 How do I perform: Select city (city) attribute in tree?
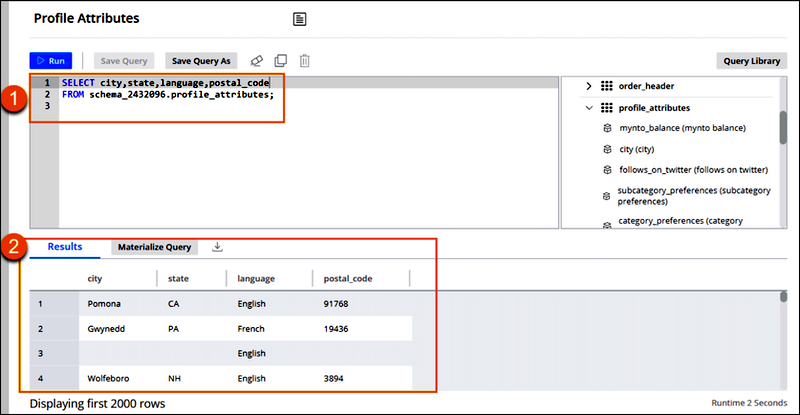point(636,149)
